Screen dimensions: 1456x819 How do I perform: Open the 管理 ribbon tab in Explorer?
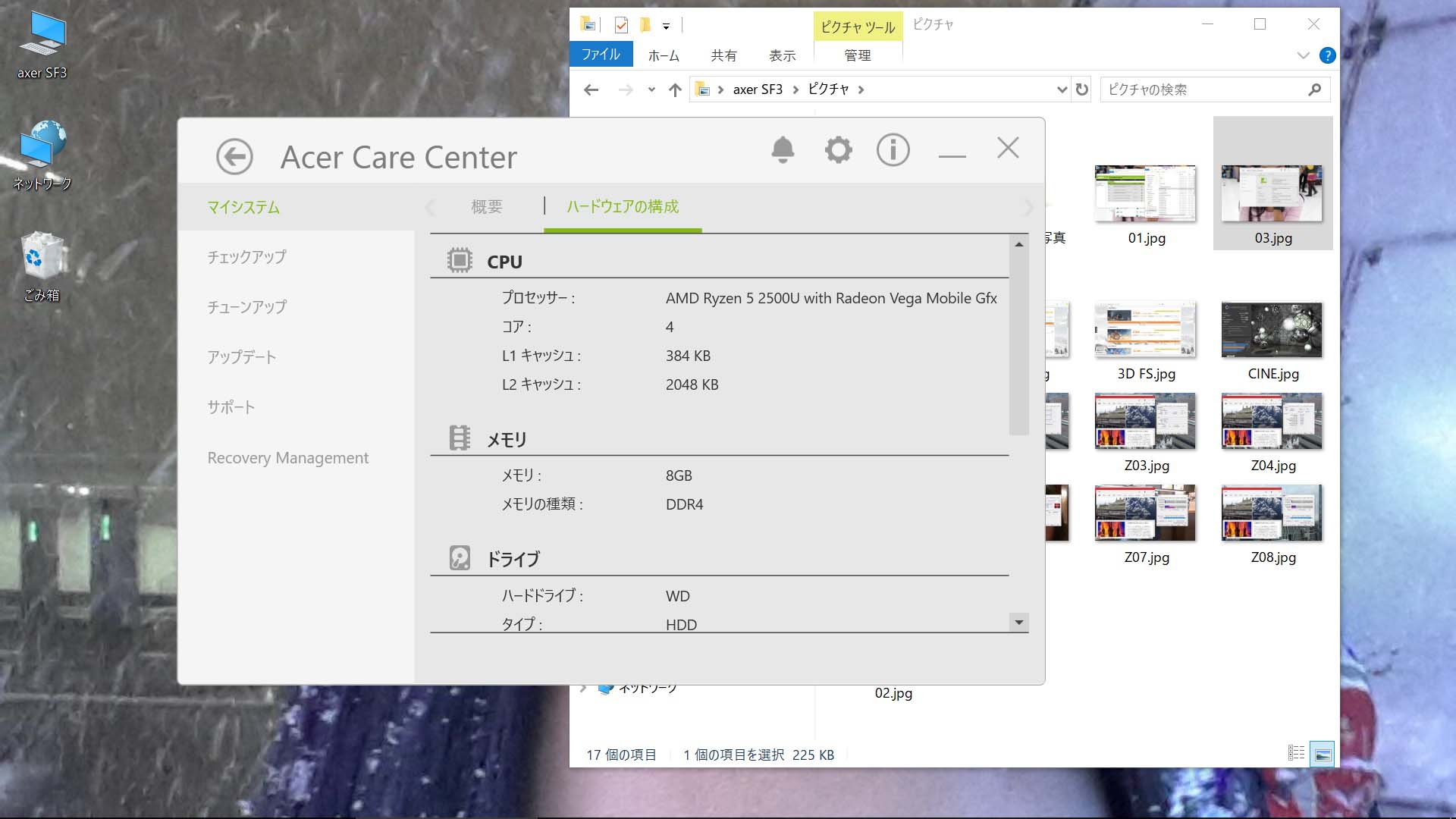[858, 55]
